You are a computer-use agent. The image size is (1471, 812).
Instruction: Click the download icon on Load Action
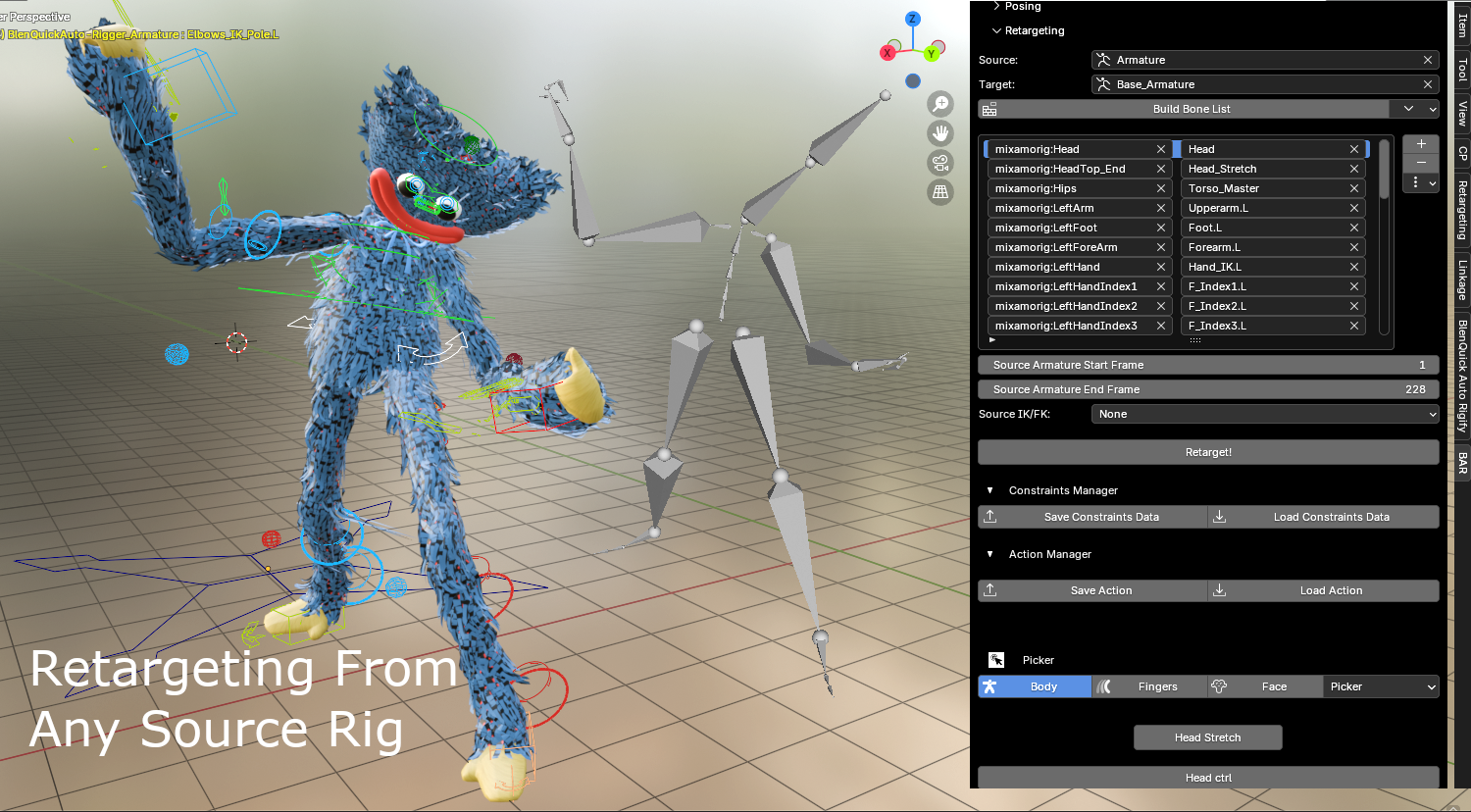[1219, 590]
